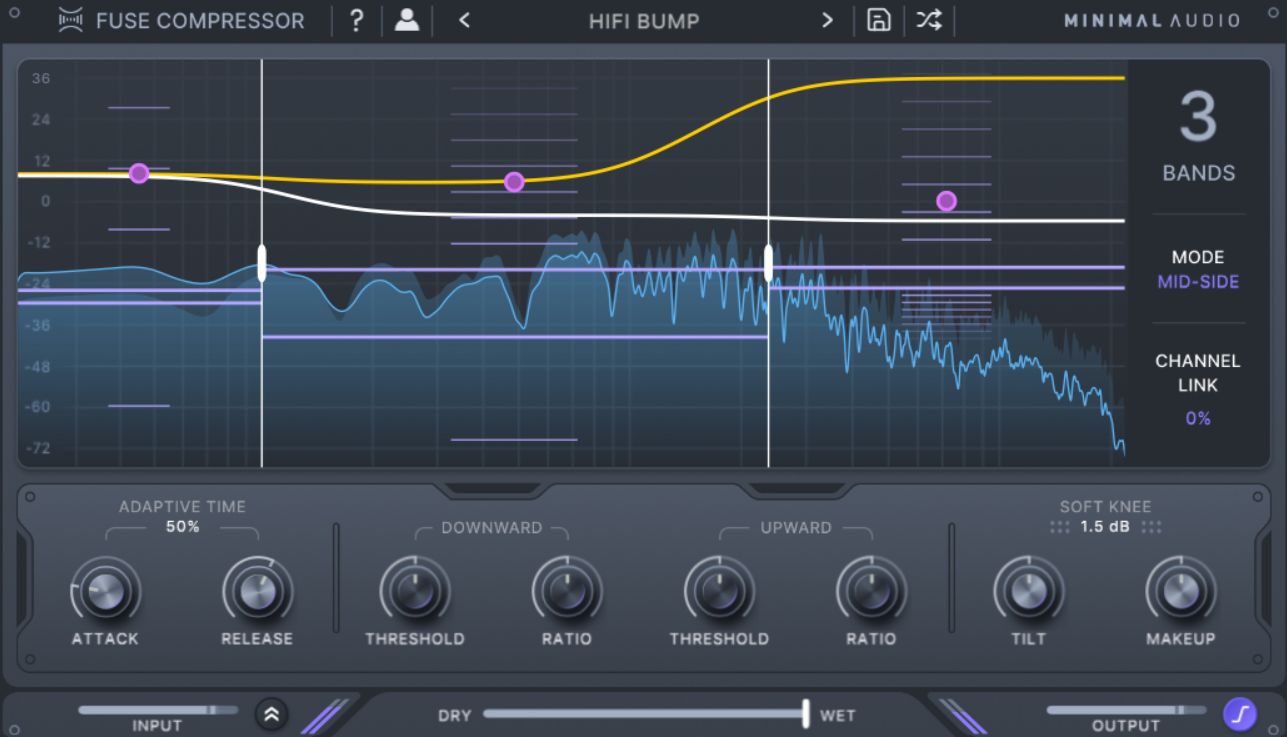Click the BANDS label text
This screenshot has height=737, width=1287.
(1198, 173)
